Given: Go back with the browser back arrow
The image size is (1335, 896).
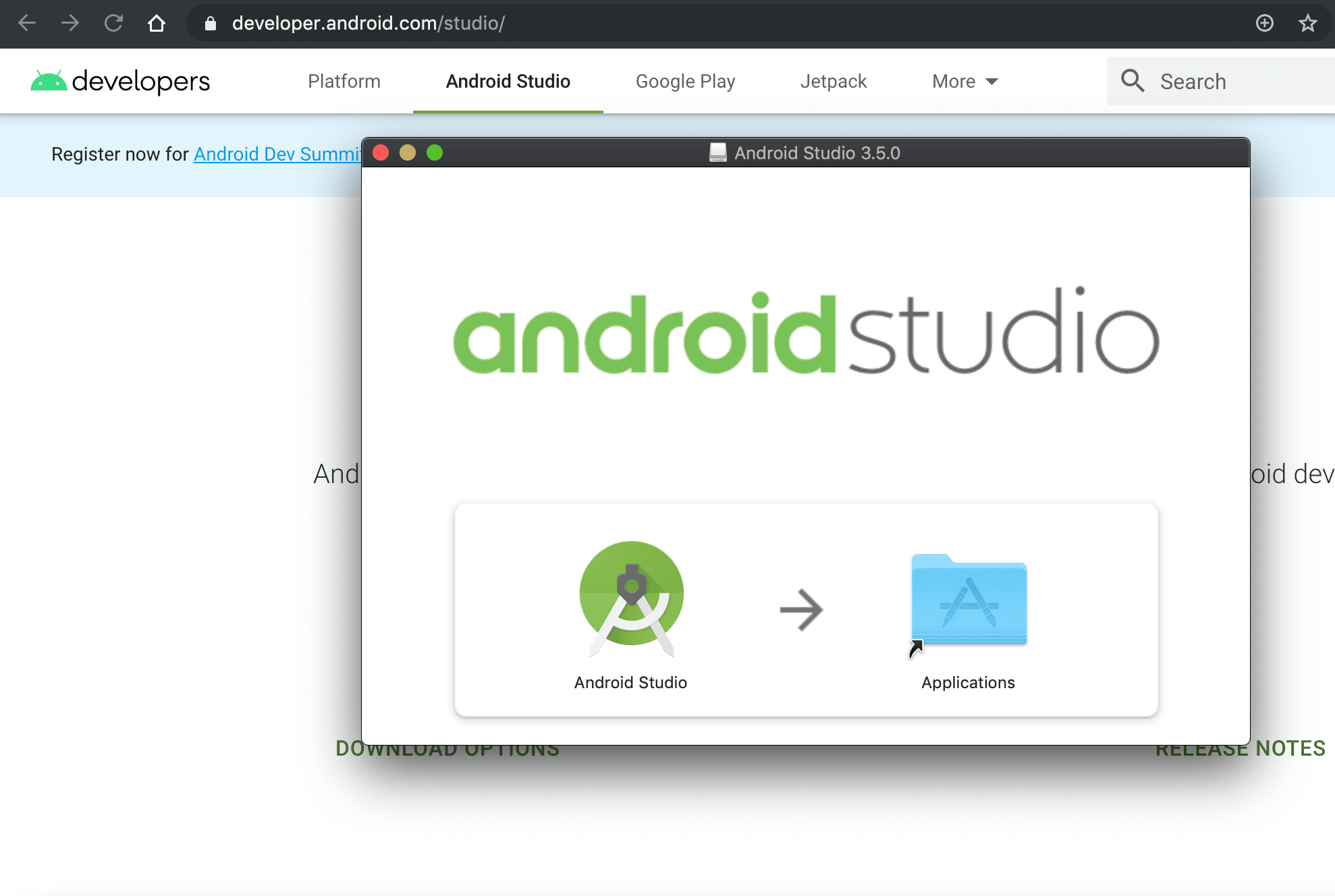Looking at the screenshot, I should 27,23.
